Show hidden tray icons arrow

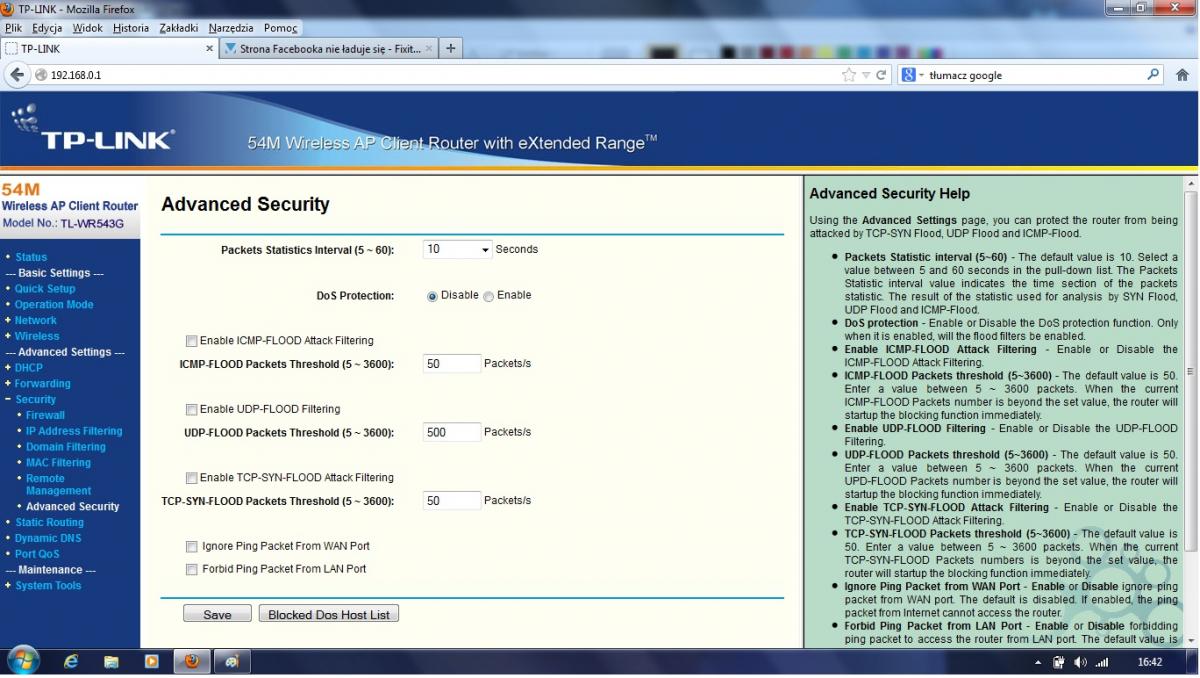[1039, 663]
